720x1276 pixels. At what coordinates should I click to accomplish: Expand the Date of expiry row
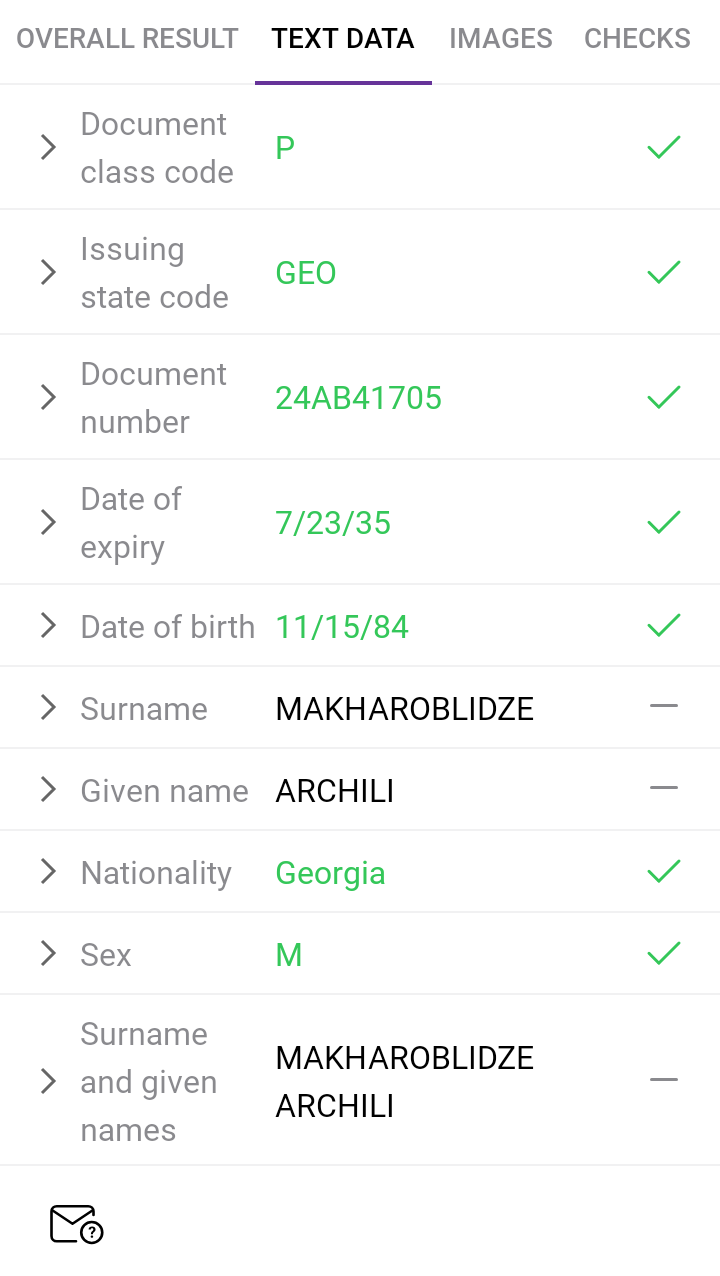click(48, 522)
